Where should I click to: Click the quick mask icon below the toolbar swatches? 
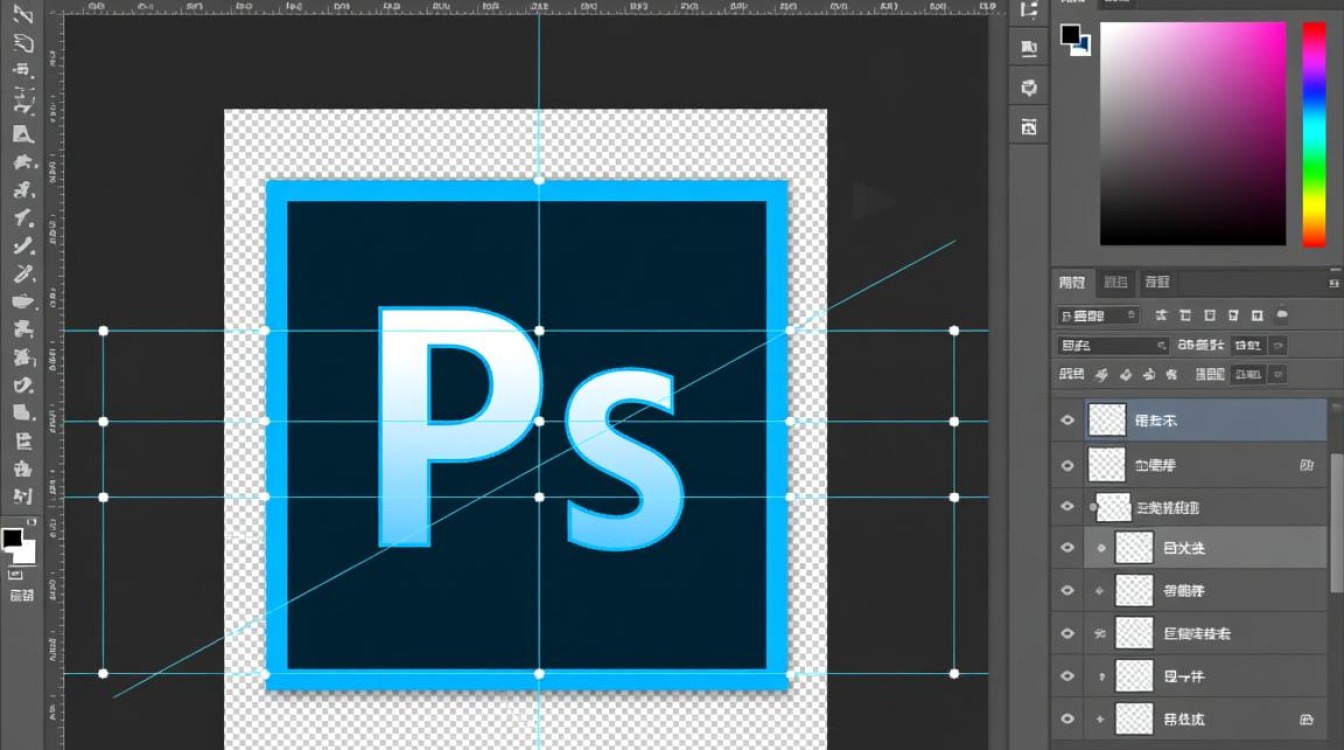[16, 575]
